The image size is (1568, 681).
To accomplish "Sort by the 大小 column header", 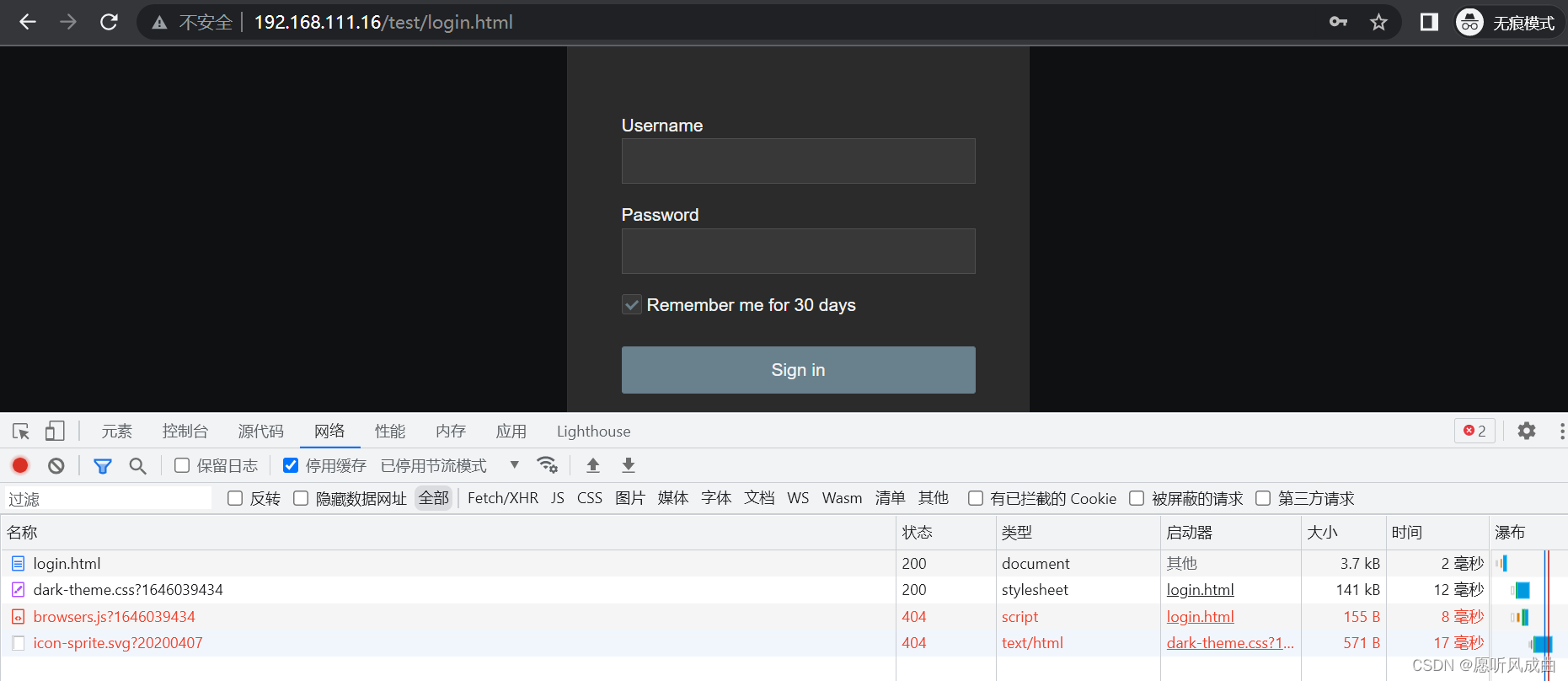I will tap(1343, 533).
